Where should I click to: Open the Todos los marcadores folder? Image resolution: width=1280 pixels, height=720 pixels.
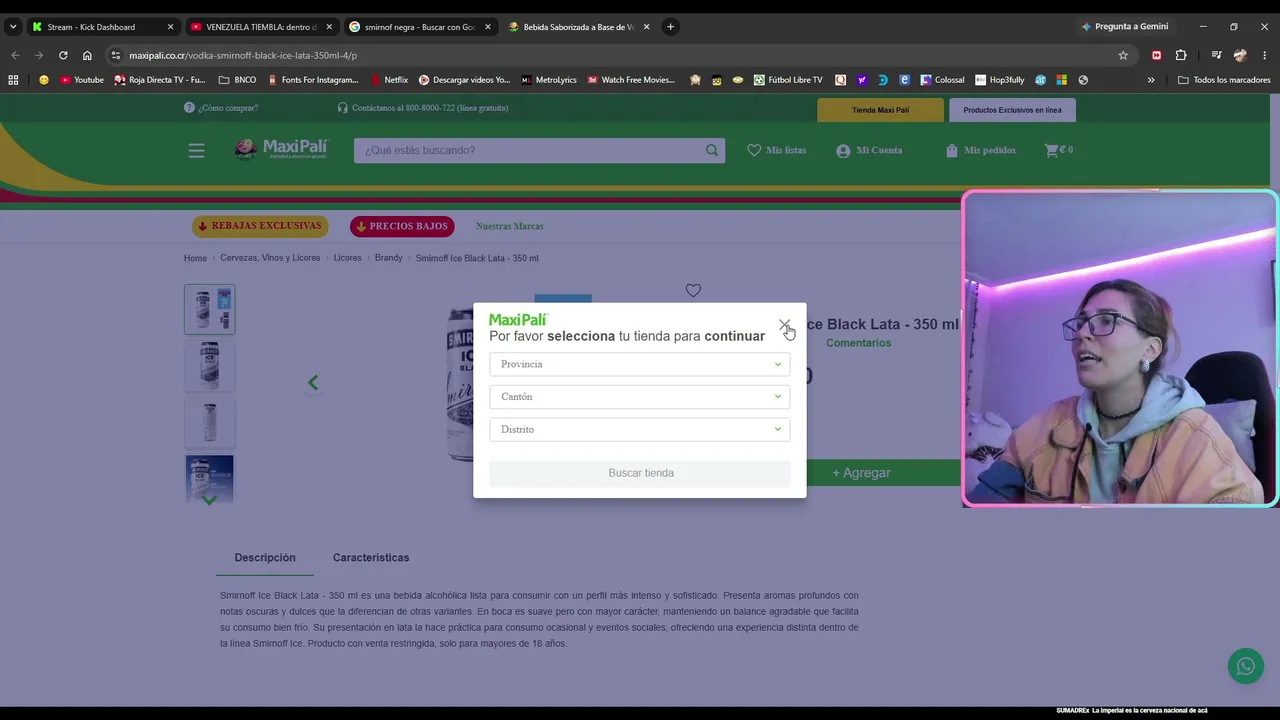click(x=1224, y=80)
